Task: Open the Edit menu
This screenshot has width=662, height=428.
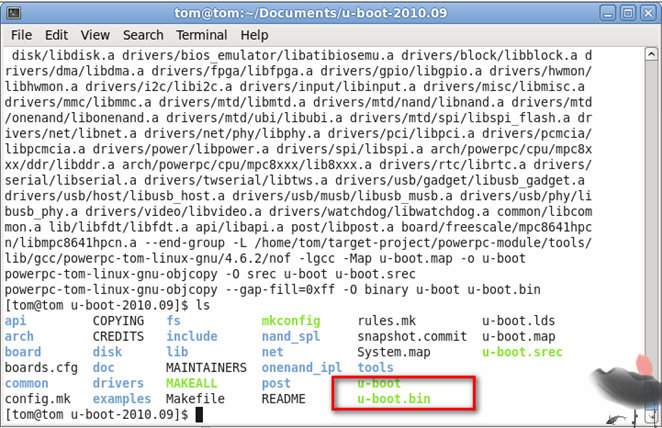Action: click(x=57, y=35)
